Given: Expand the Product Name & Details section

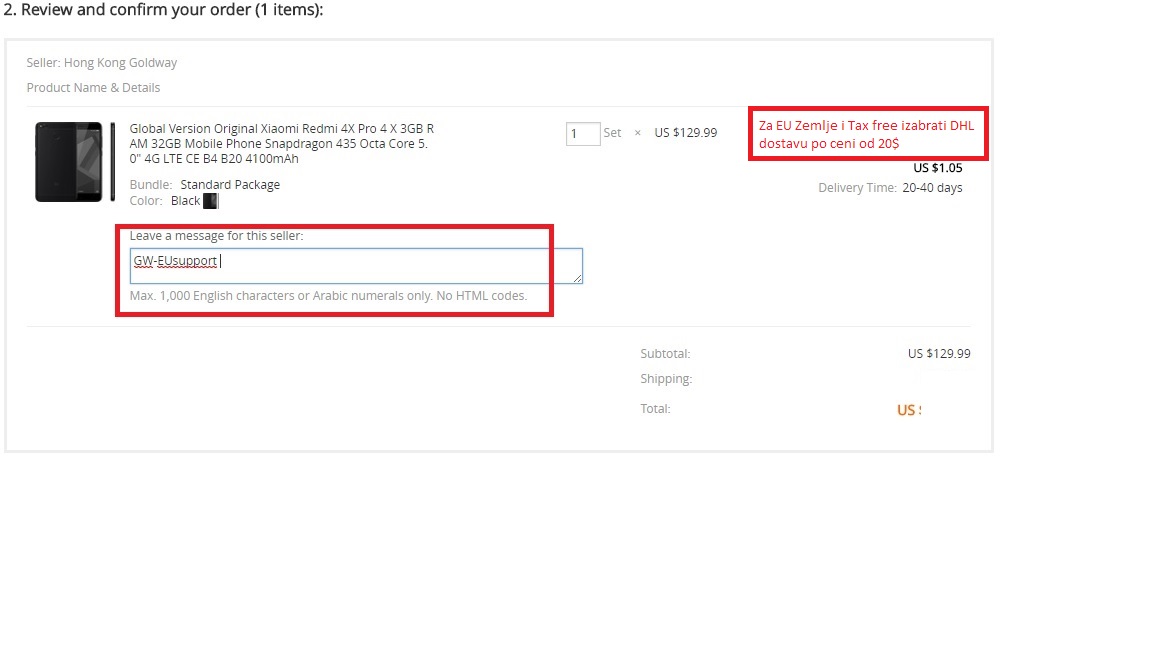Looking at the screenshot, I should (93, 87).
